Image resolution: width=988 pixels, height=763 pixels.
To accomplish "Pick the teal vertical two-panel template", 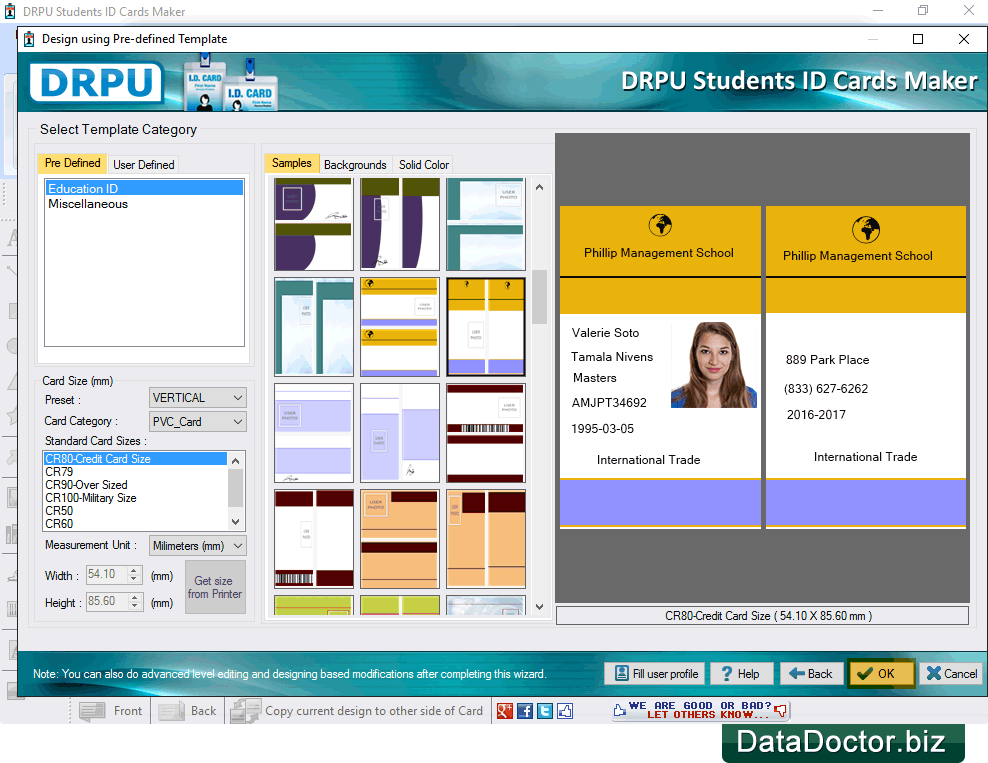I will pyautogui.click(x=314, y=327).
